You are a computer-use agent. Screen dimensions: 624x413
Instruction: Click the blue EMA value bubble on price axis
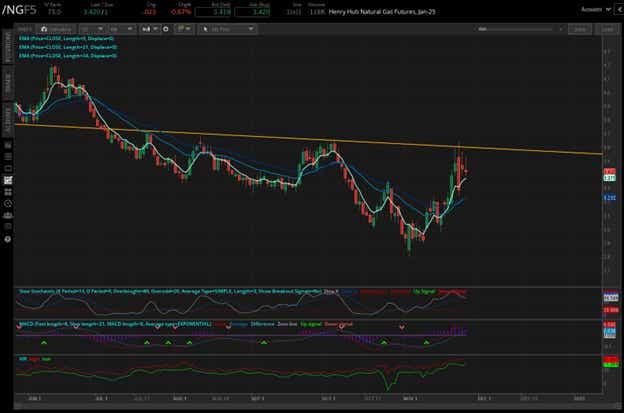click(609, 198)
